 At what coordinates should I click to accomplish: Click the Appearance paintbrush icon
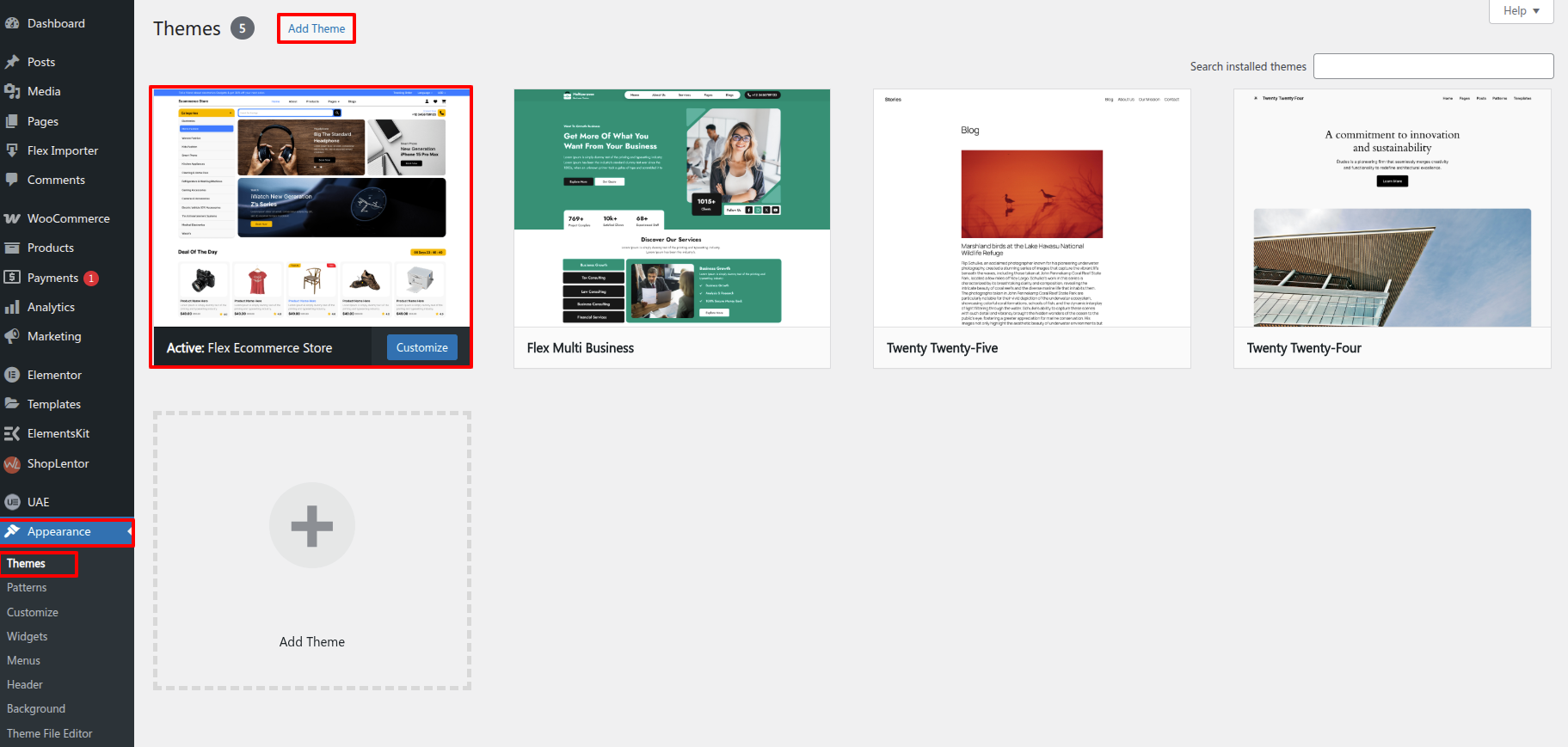click(12, 531)
